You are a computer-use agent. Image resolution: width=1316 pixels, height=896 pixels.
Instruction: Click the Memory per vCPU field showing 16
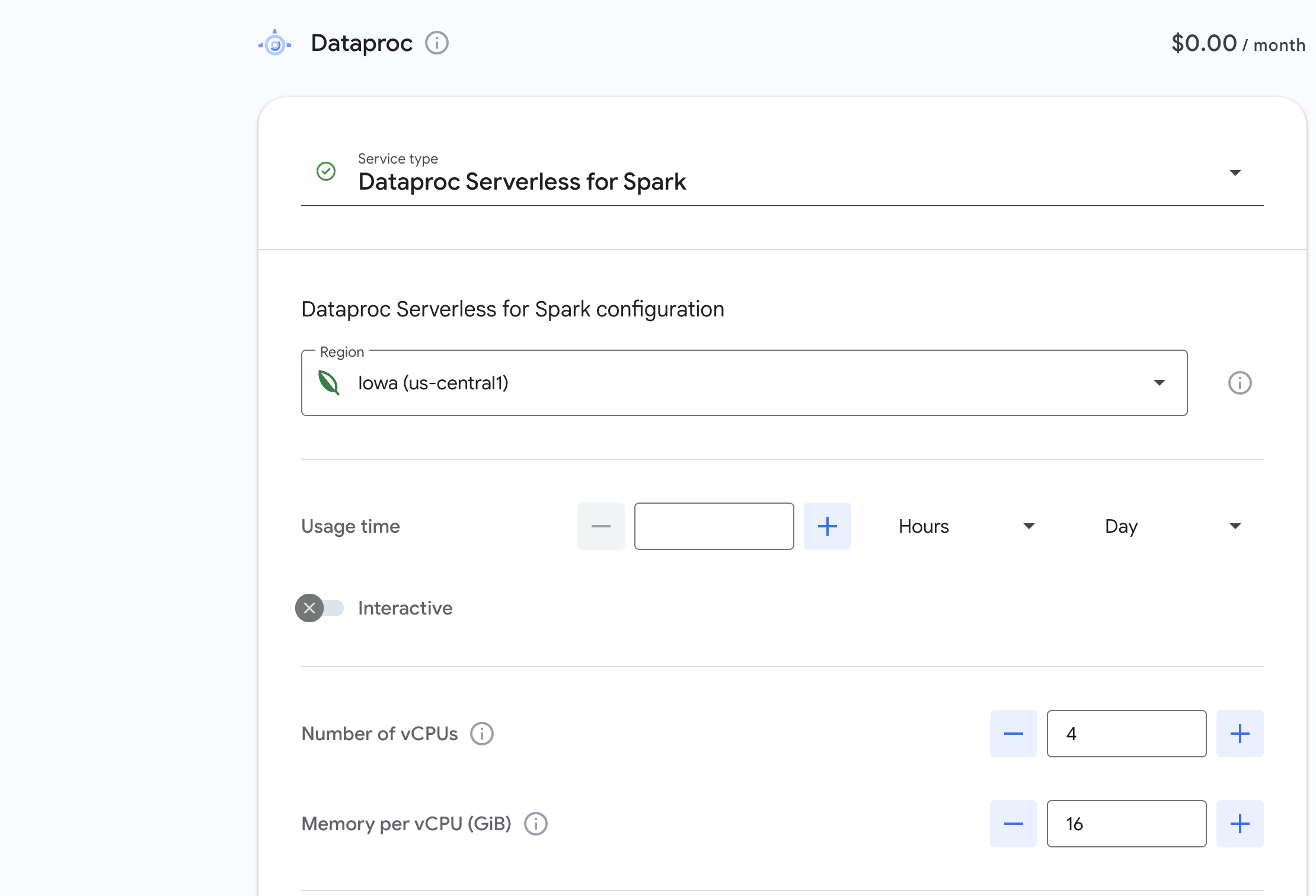tap(1127, 824)
